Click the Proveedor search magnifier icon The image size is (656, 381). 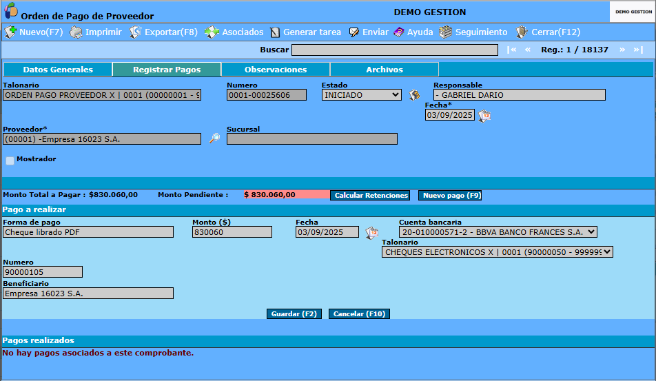coord(215,138)
